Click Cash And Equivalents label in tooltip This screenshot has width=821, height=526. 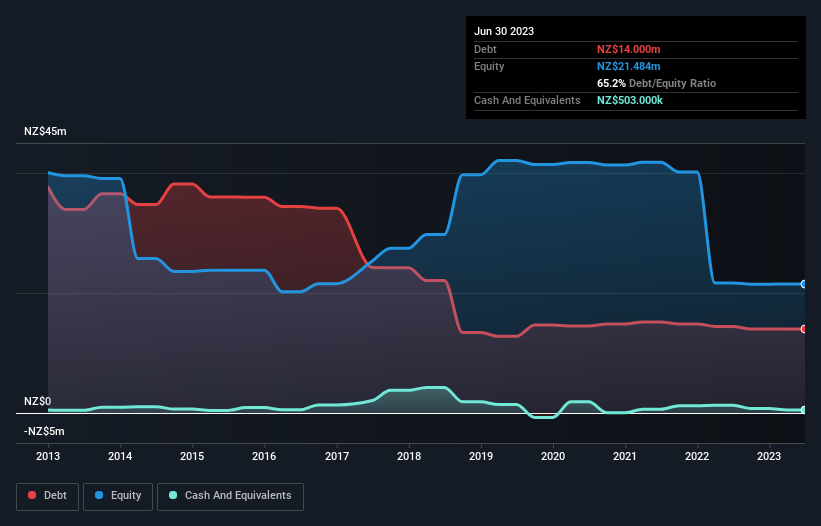527,100
